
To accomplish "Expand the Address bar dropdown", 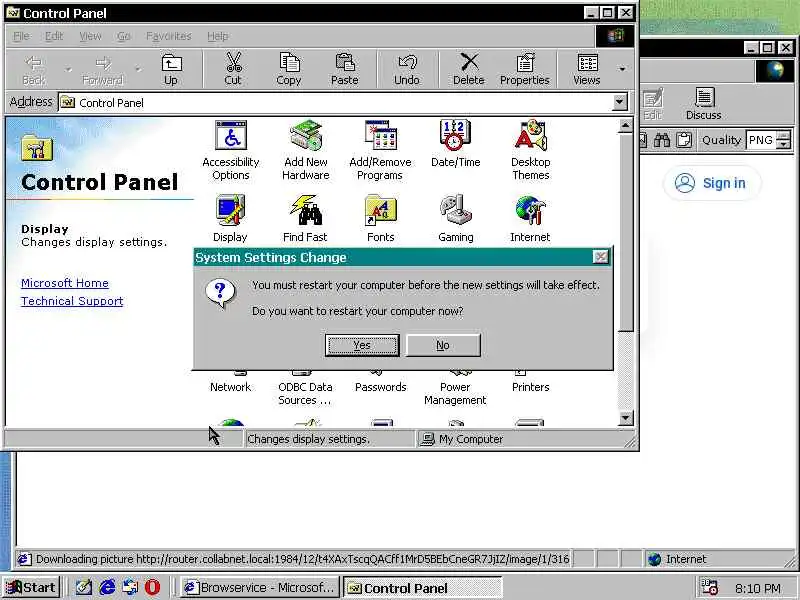I will (619, 102).
